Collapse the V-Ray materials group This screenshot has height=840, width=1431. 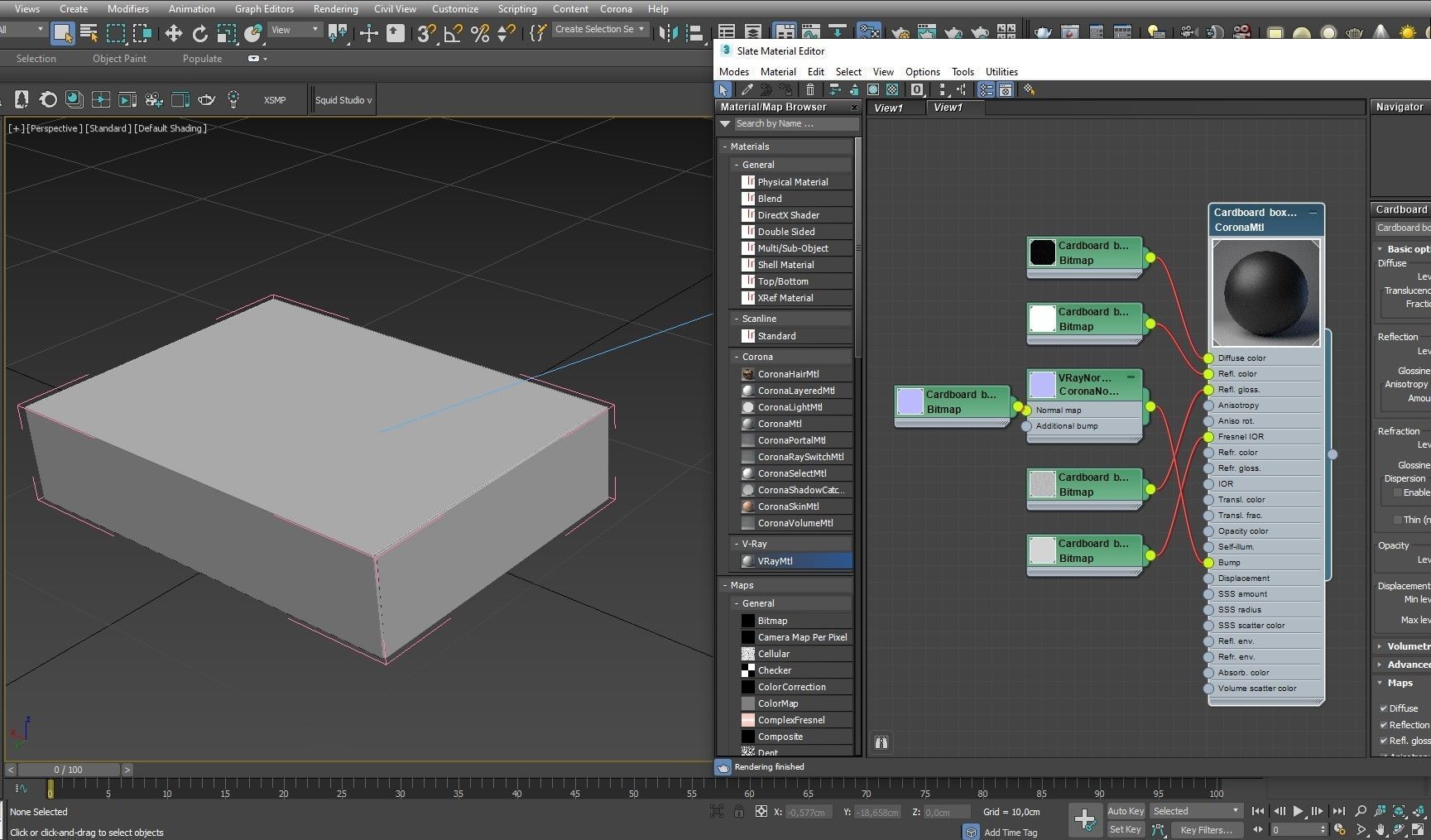point(737,544)
